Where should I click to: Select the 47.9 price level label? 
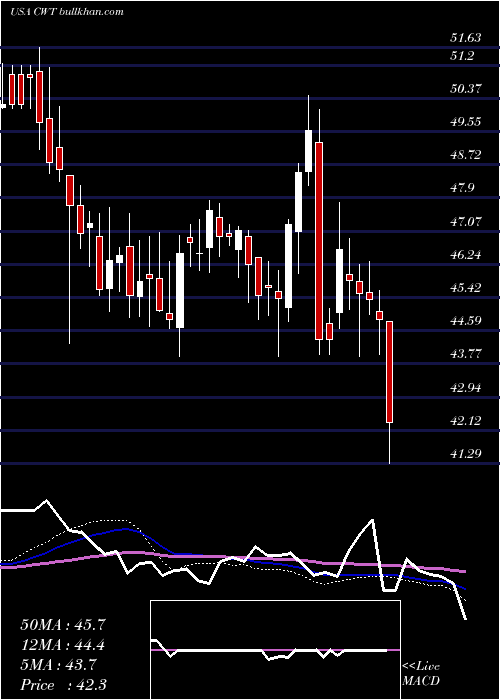pos(462,188)
